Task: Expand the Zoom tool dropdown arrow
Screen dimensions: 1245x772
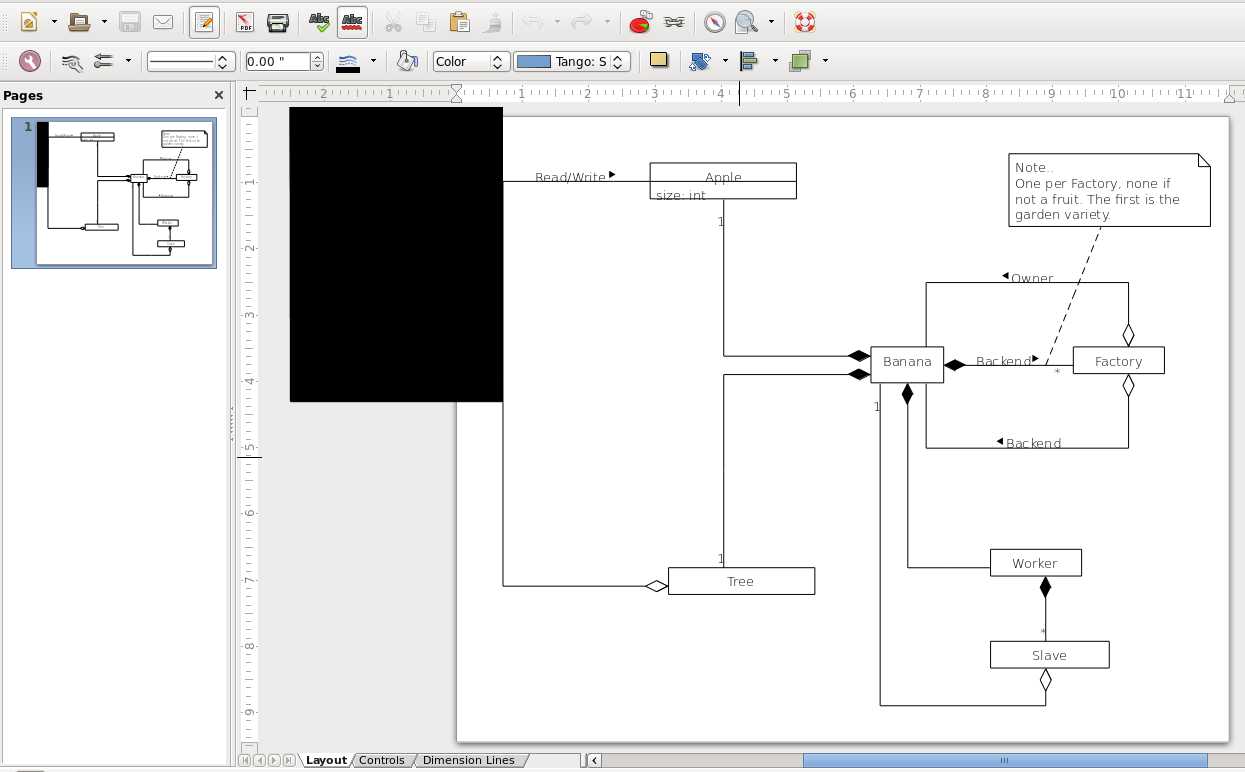Action: pos(771,22)
